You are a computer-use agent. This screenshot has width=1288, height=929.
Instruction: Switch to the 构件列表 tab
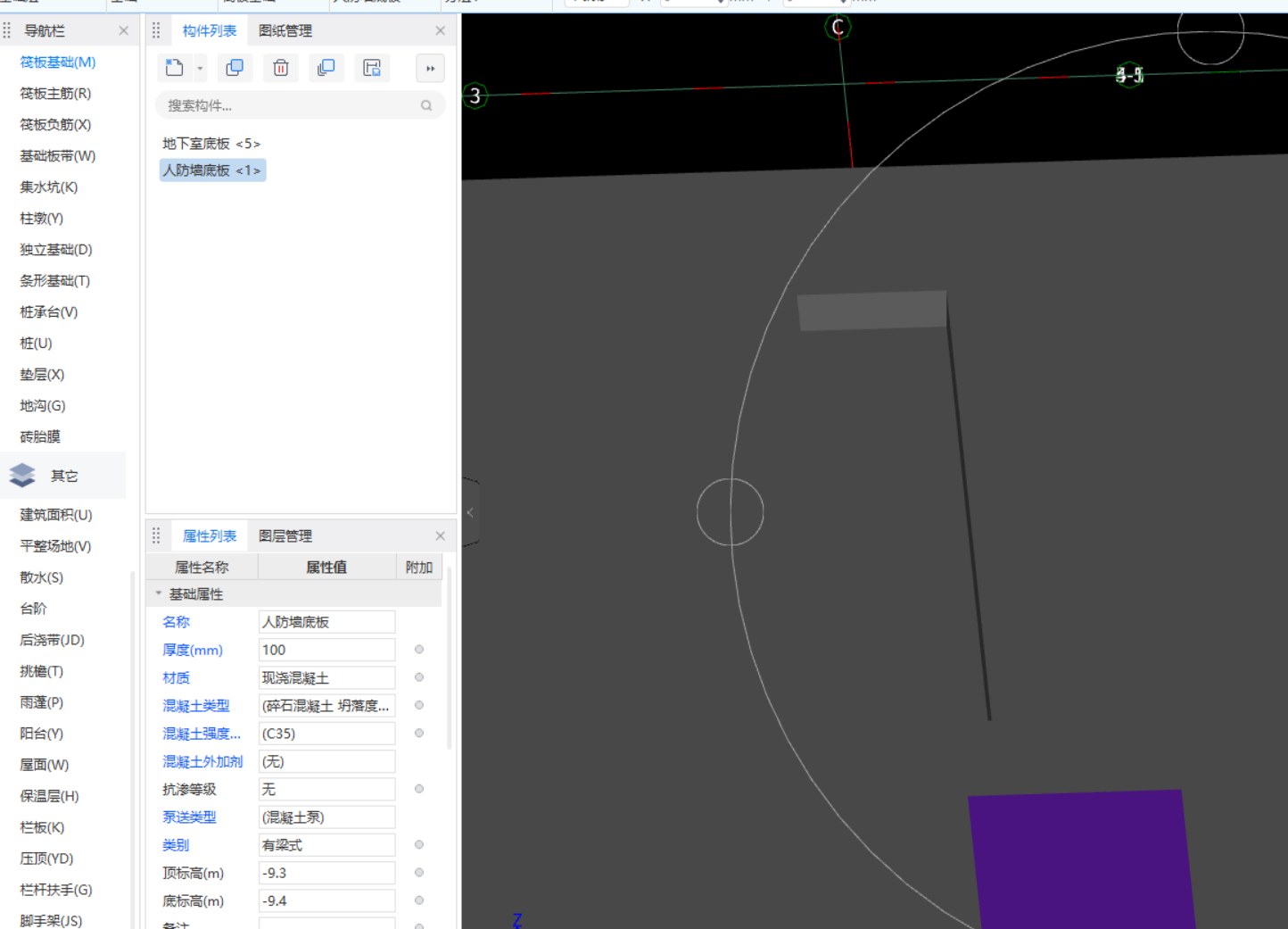(x=210, y=30)
